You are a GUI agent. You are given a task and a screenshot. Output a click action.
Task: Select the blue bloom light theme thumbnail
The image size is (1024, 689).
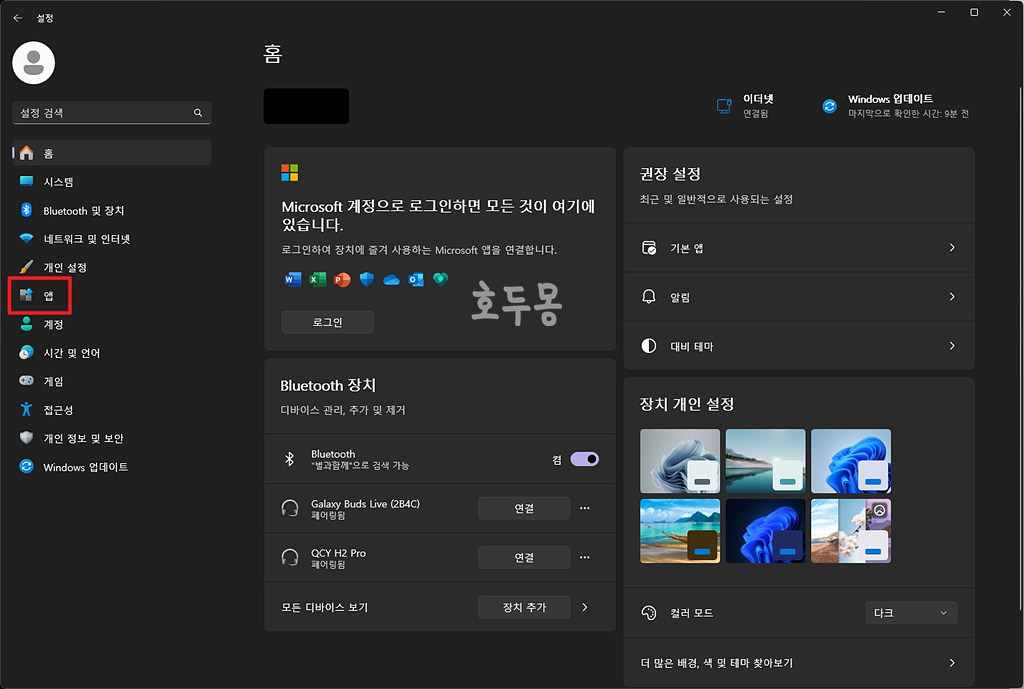click(x=850, y=461)
